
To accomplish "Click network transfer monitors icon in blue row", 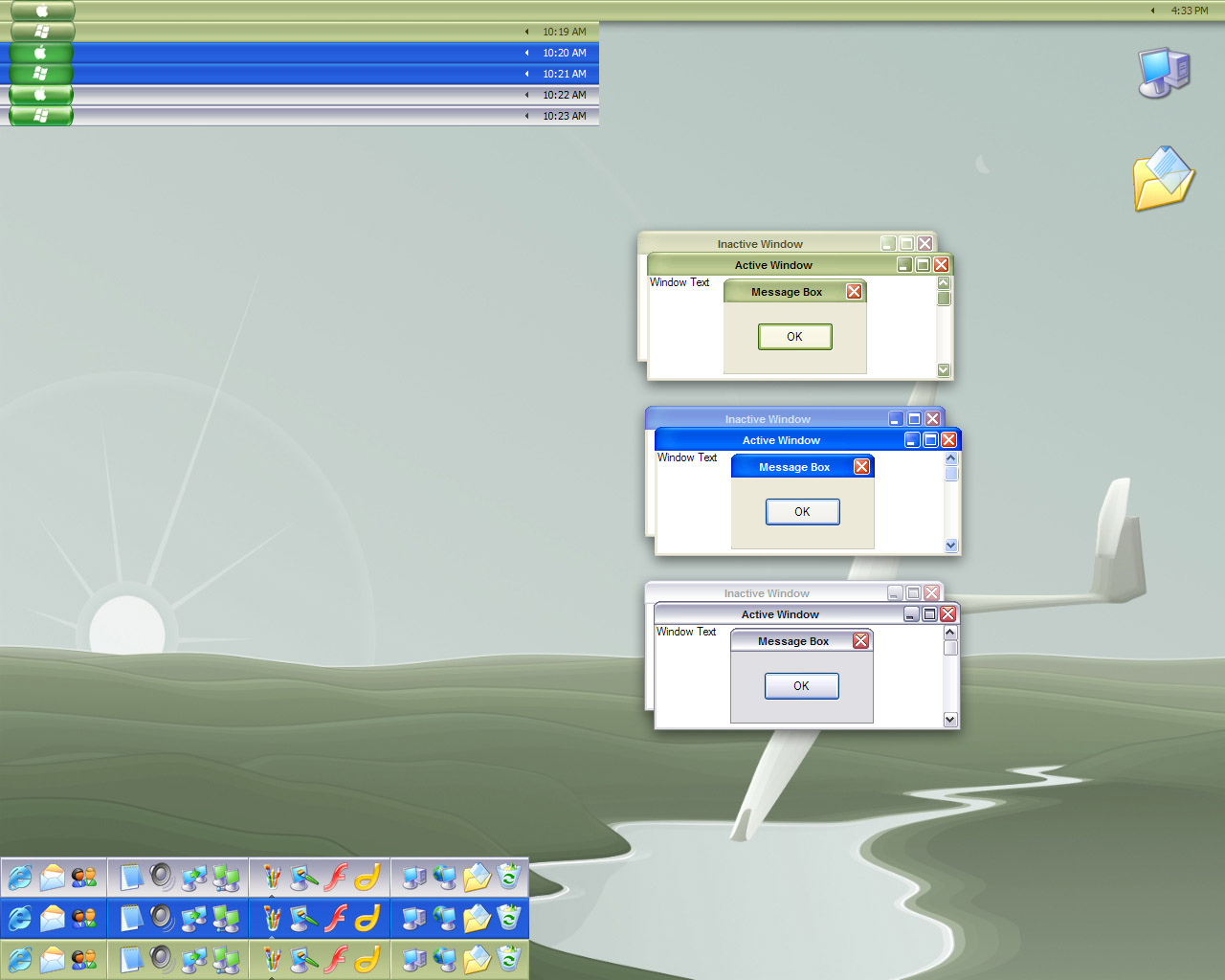I will coord(194,918).
